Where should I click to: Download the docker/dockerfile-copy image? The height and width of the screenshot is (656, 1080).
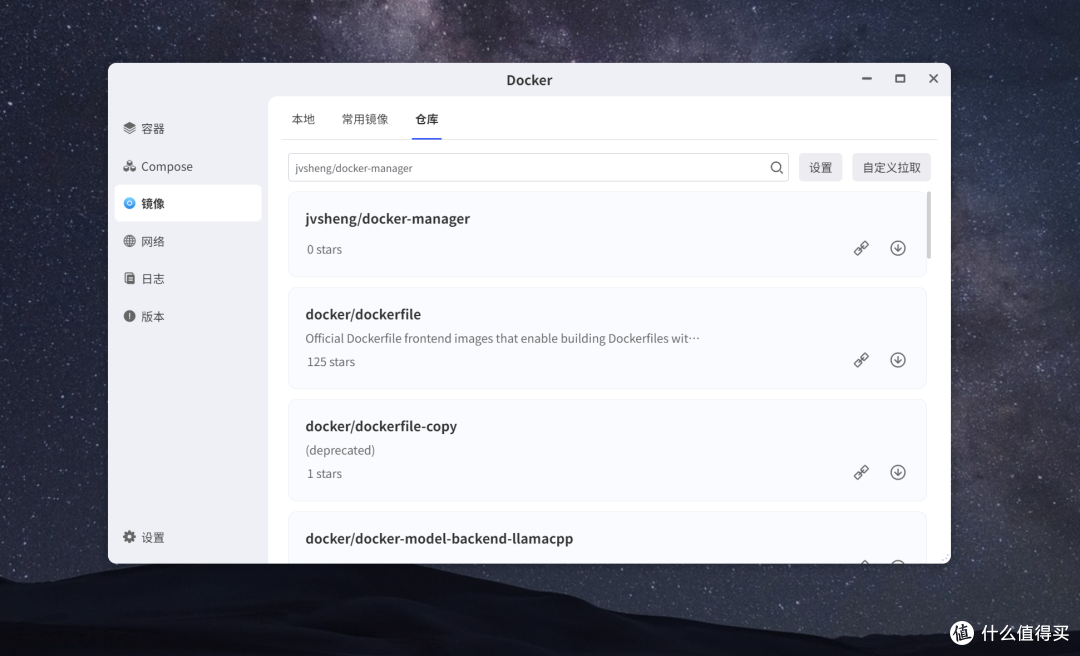897,472
